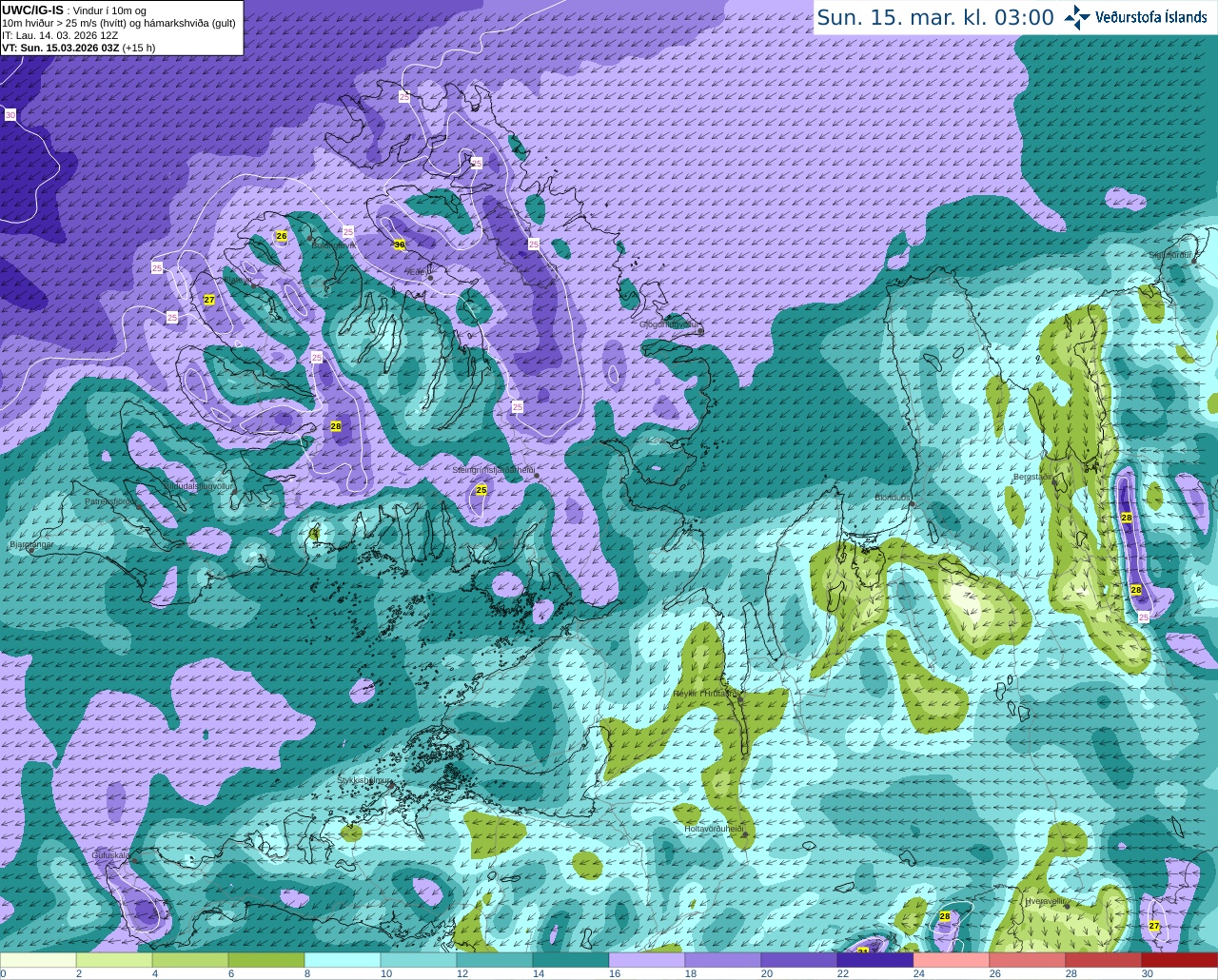Click the yellow 26 gust label near Bolungarvík
This screenshot has width=1218, height=980.
coord(281,236)
